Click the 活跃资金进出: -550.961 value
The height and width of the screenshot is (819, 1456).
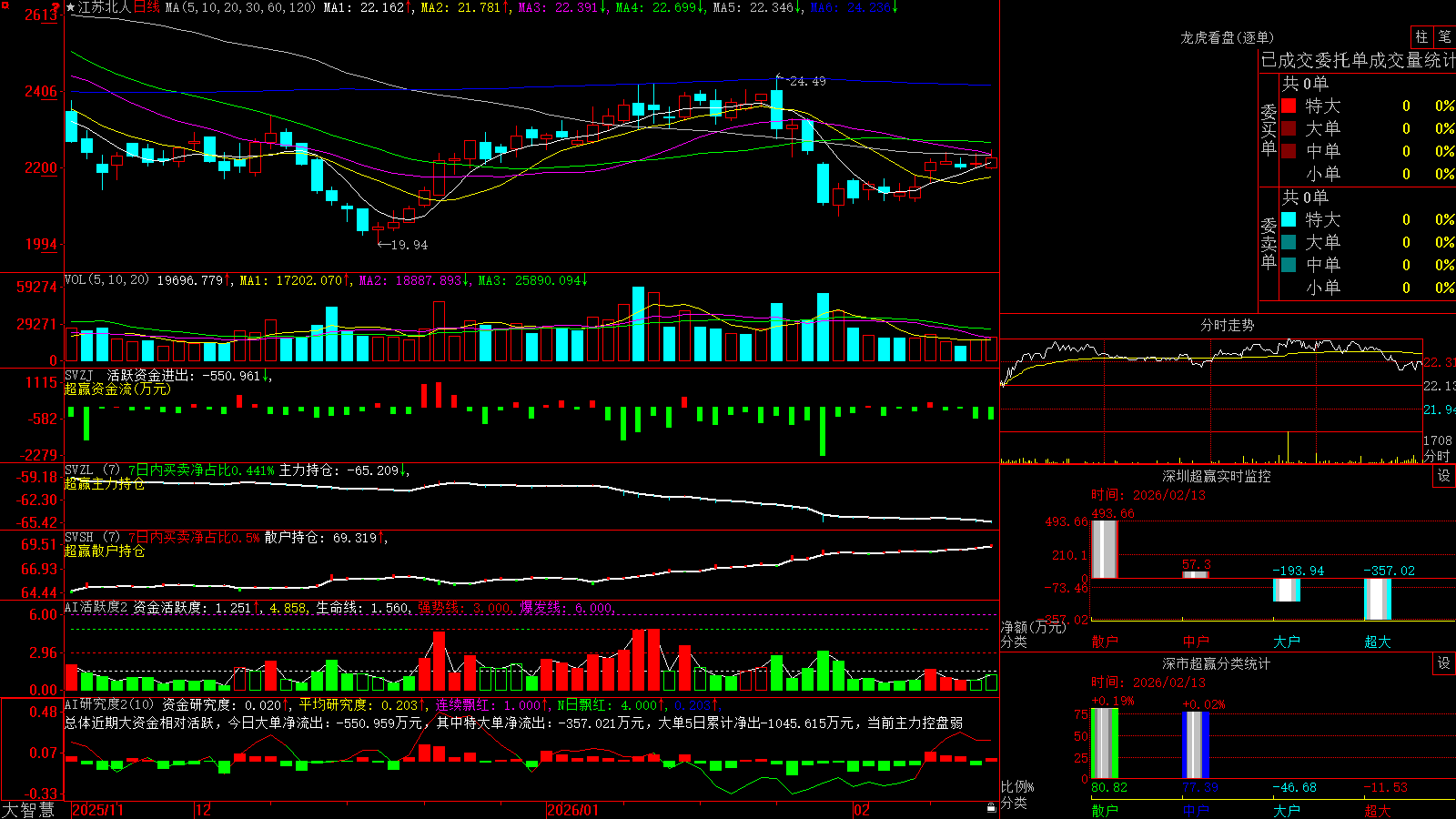tap(188, 375)
